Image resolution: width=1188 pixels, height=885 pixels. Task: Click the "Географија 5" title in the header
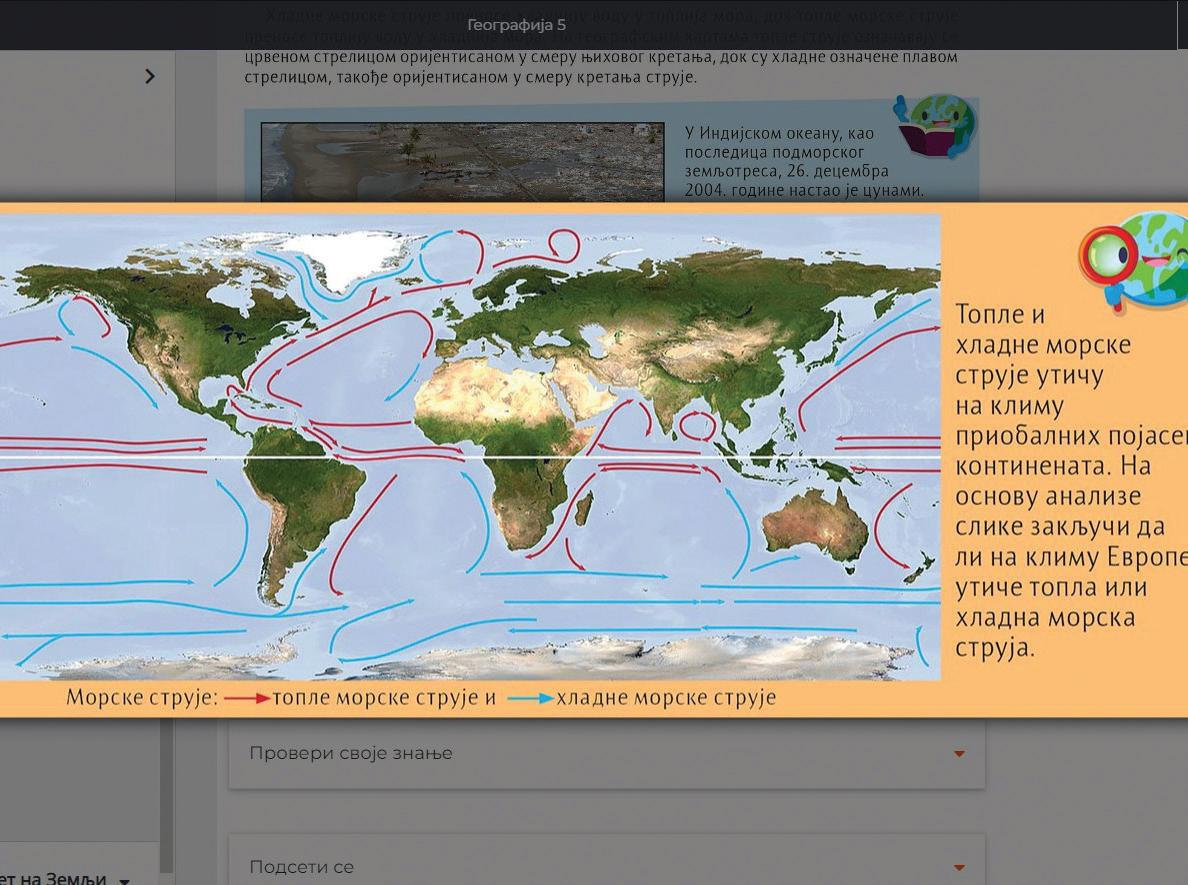pyautogui.click(x=516, y=25)
